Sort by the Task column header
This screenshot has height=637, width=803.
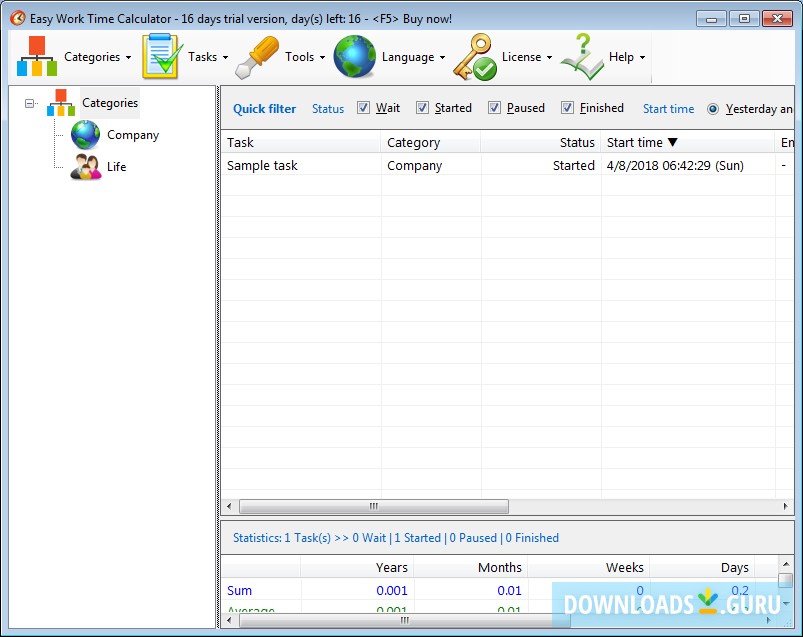(x=301, y=142)
